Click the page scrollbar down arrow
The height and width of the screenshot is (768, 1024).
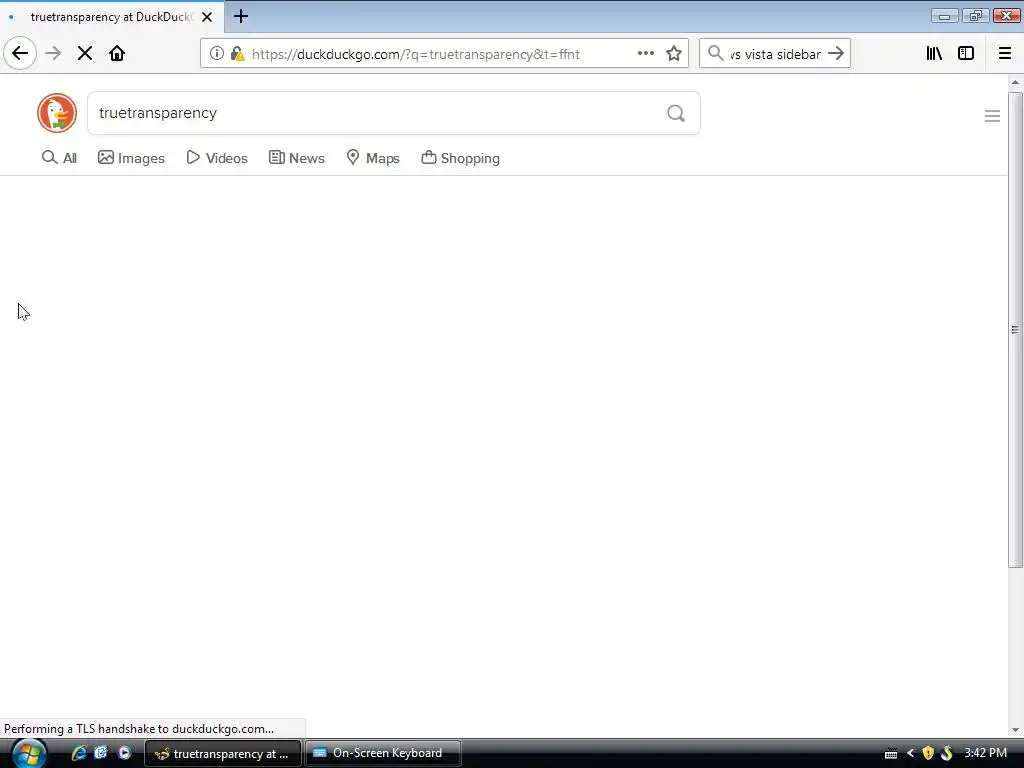[1015, 729]
